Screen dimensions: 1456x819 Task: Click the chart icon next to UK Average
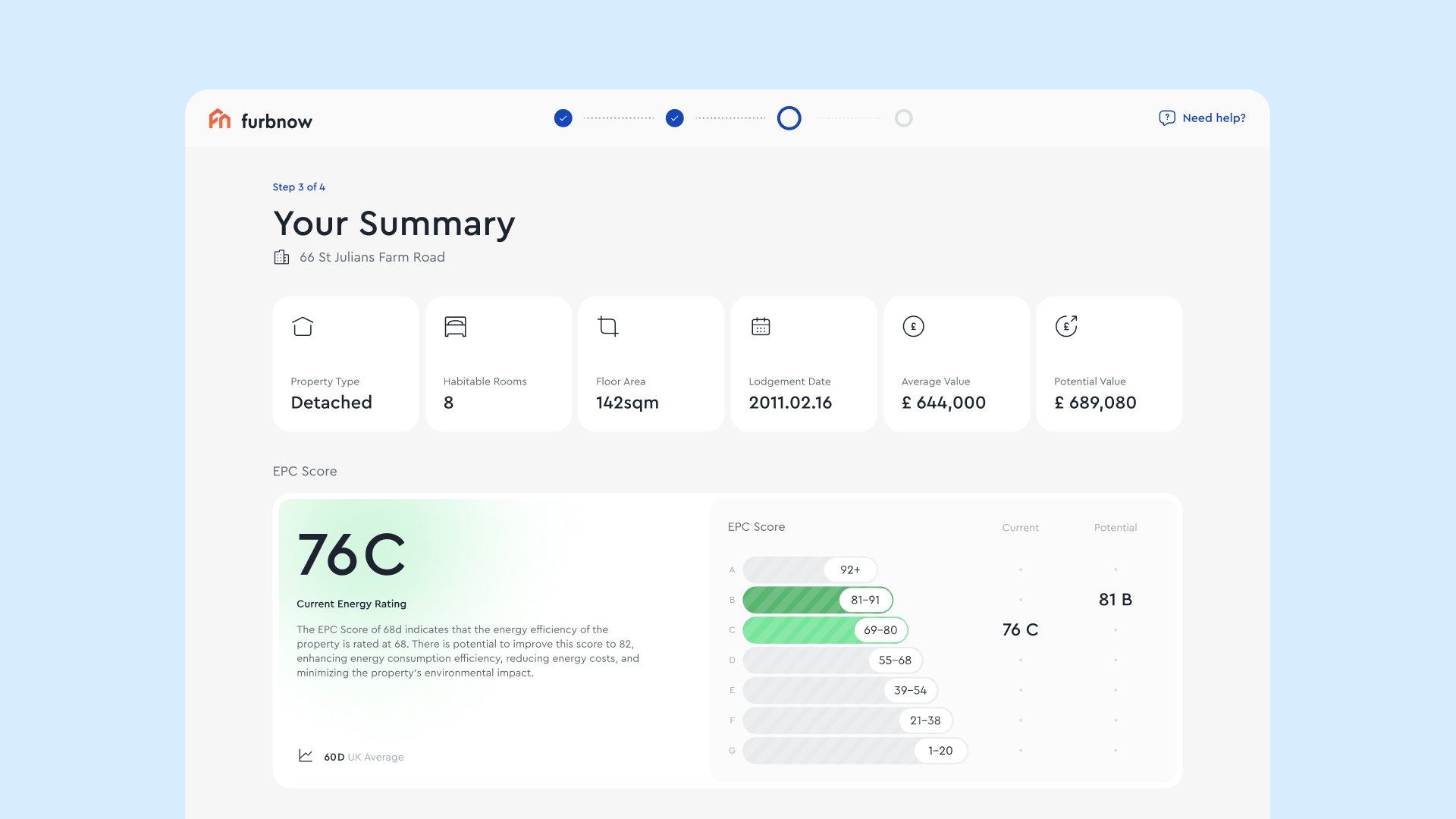point(306,756)
